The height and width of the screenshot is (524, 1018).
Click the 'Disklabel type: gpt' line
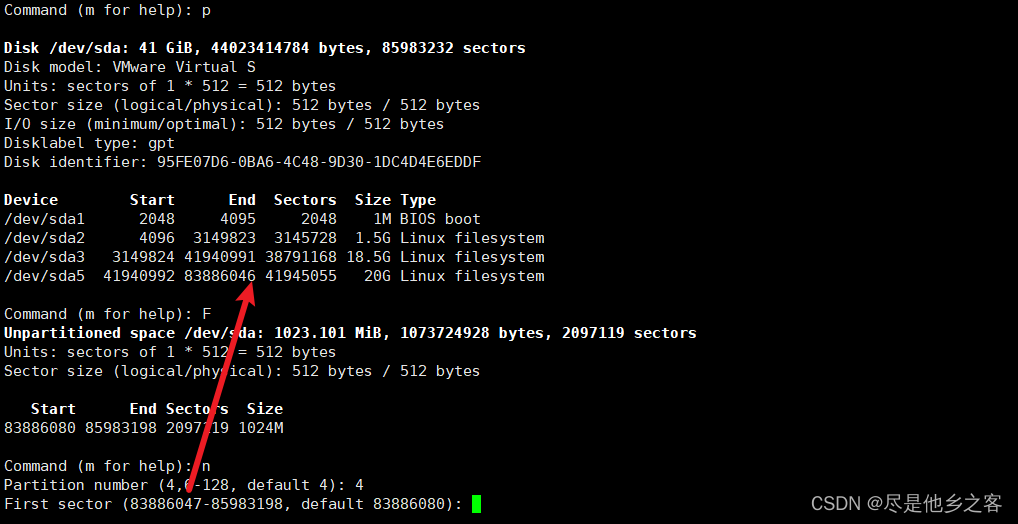89,143
